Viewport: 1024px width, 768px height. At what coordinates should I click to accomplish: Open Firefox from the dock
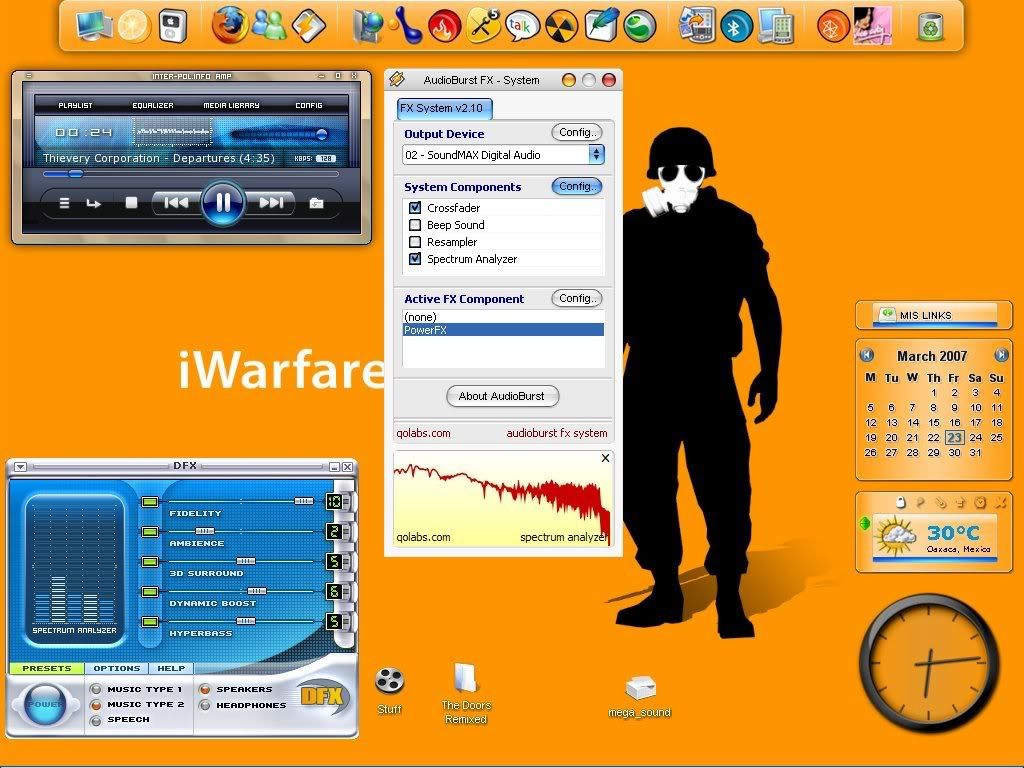click(229, 25)
